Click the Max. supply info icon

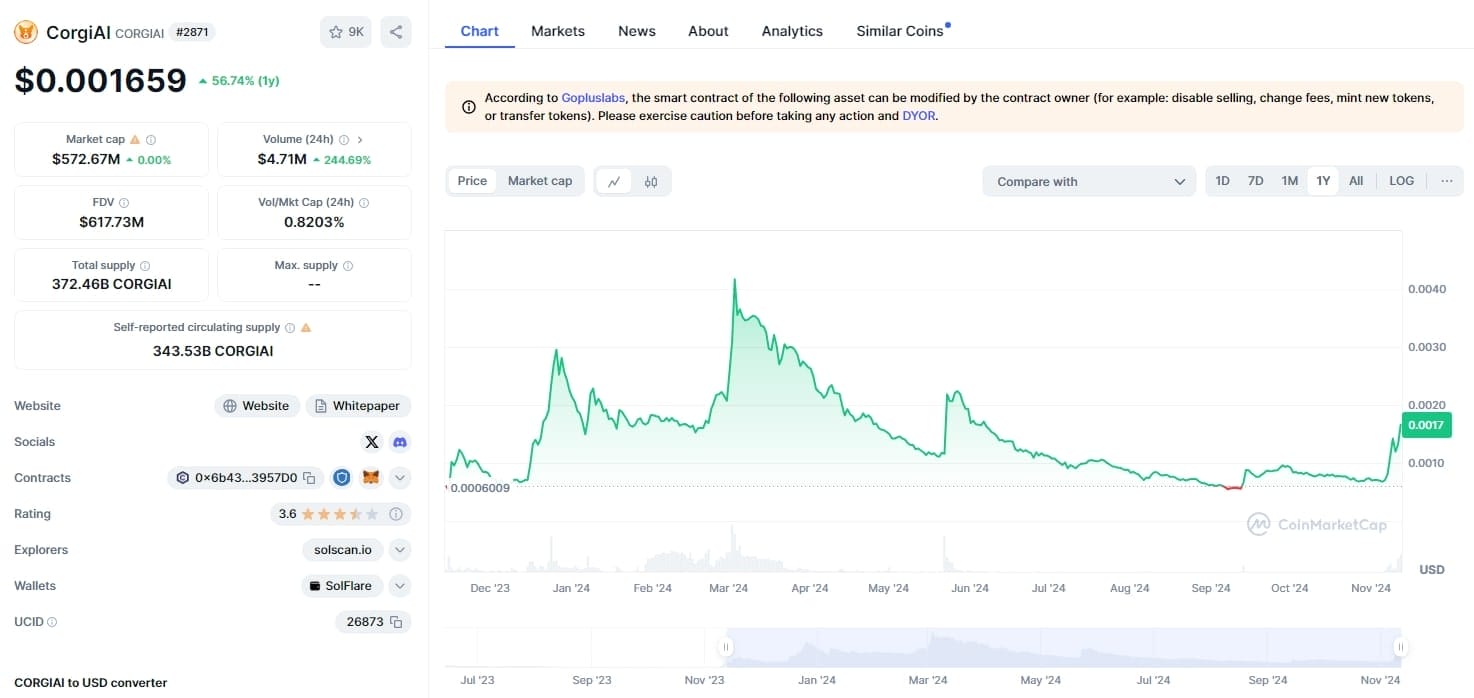348,266
